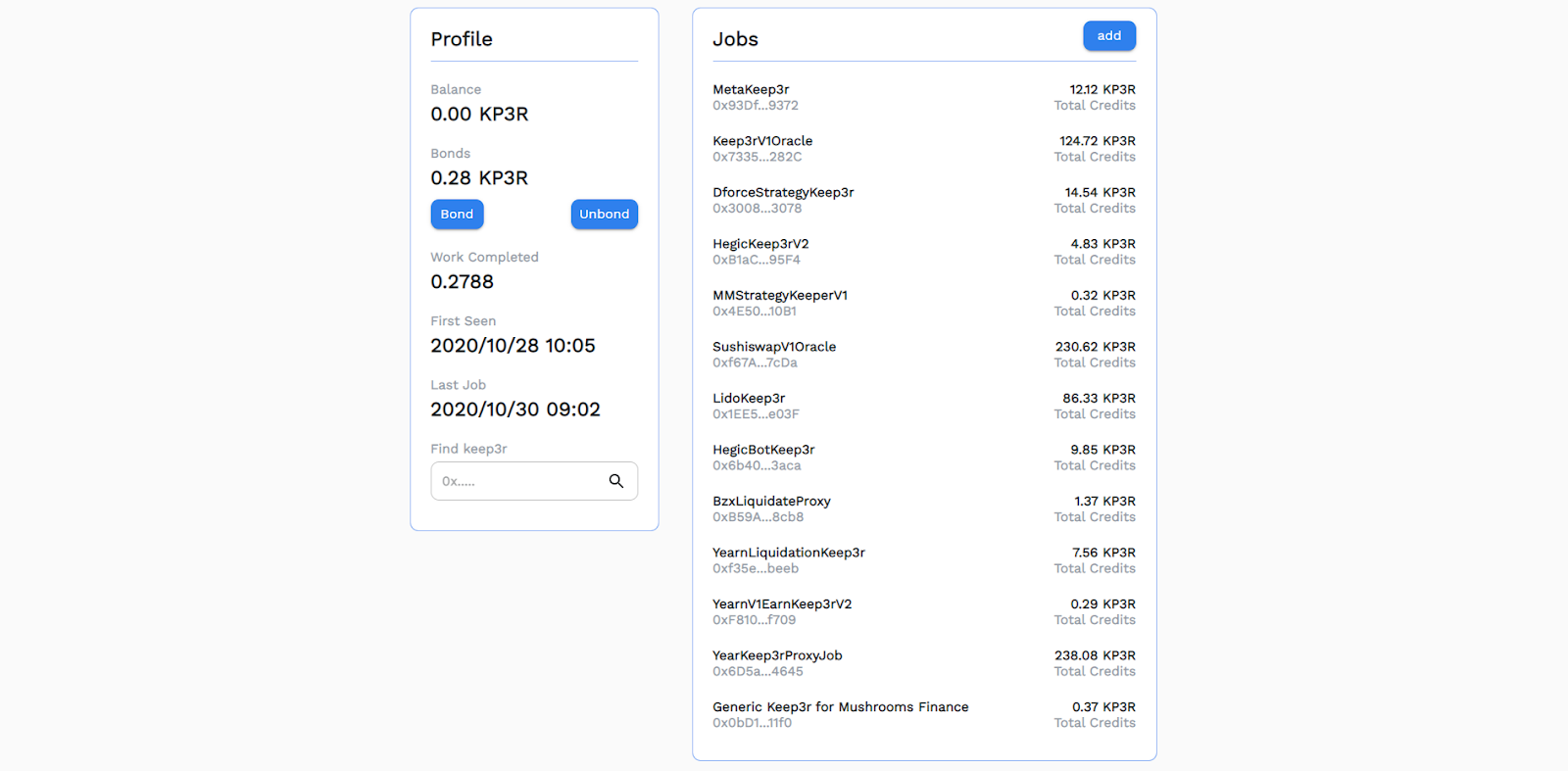Image resolution: width=1568 pixels, height=771 pixels.
Task: Click address 0x7335...282C
Action: tap(758, 157)
